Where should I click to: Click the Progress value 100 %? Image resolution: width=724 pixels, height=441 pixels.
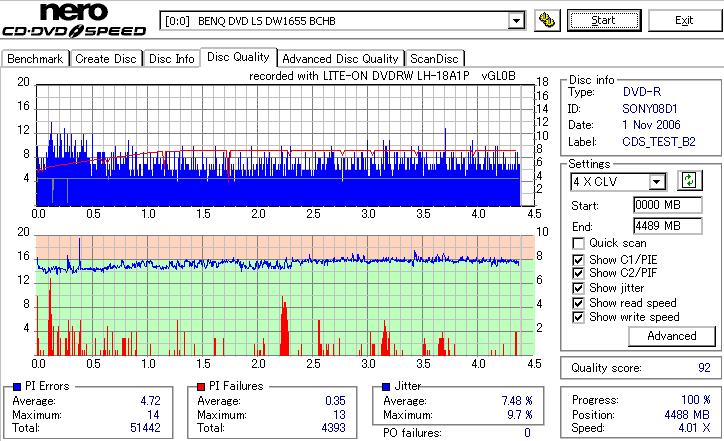tap(695, 400)
